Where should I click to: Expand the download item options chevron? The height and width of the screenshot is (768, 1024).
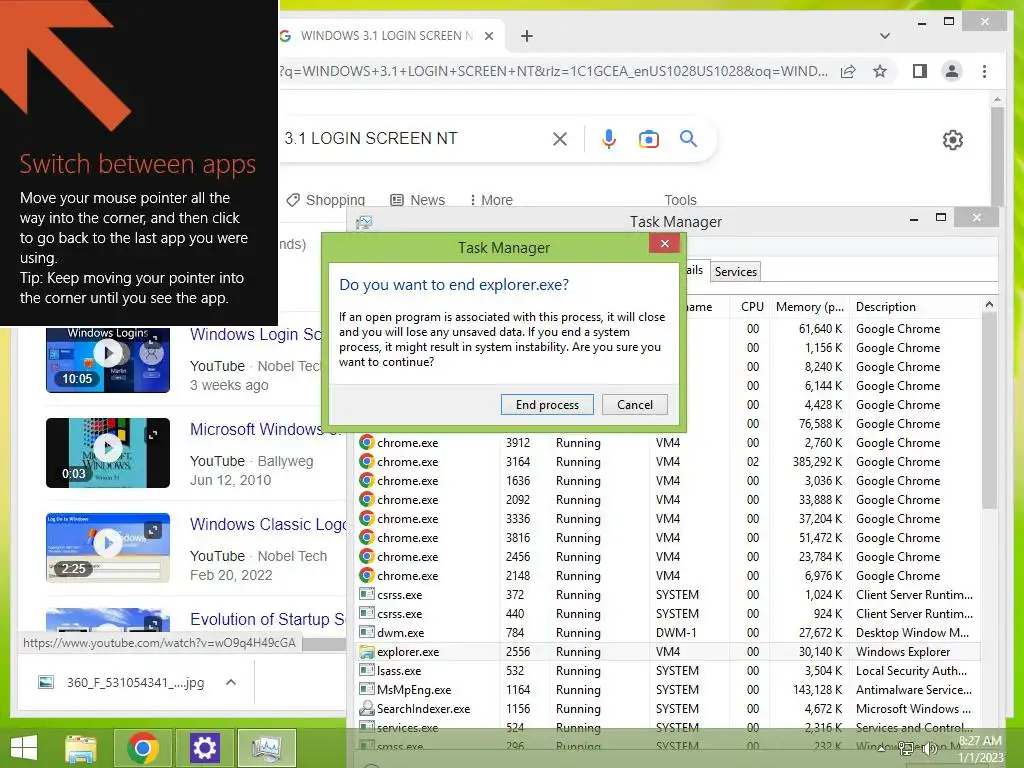pos(231,682)
